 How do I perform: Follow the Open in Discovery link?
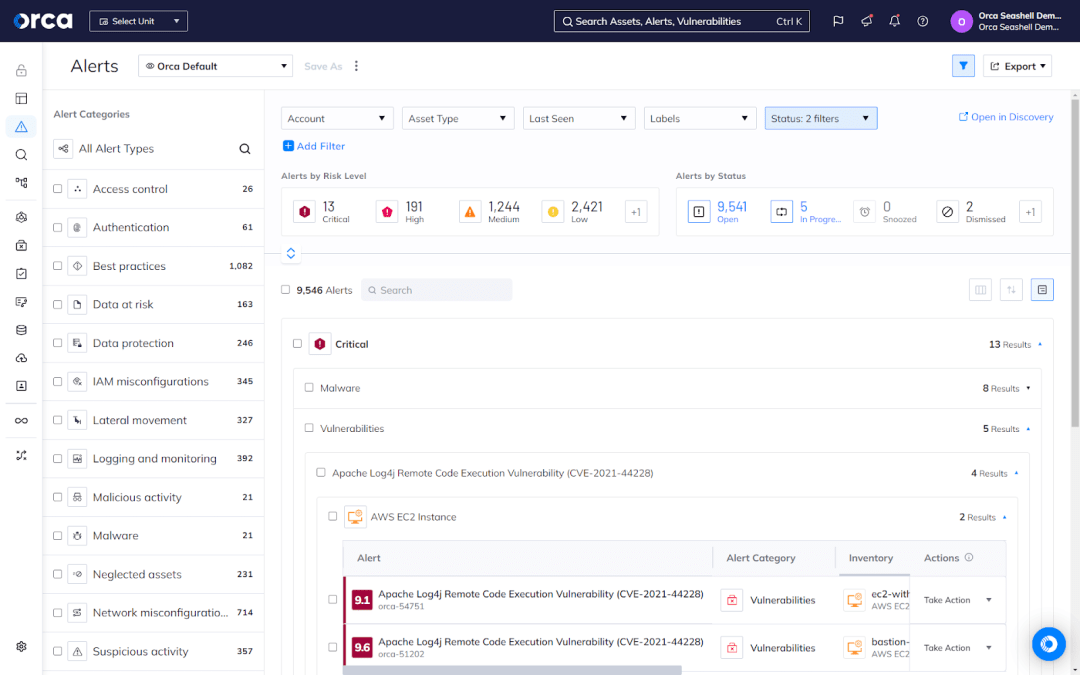pyautogui.click(x=1006, y=117)
